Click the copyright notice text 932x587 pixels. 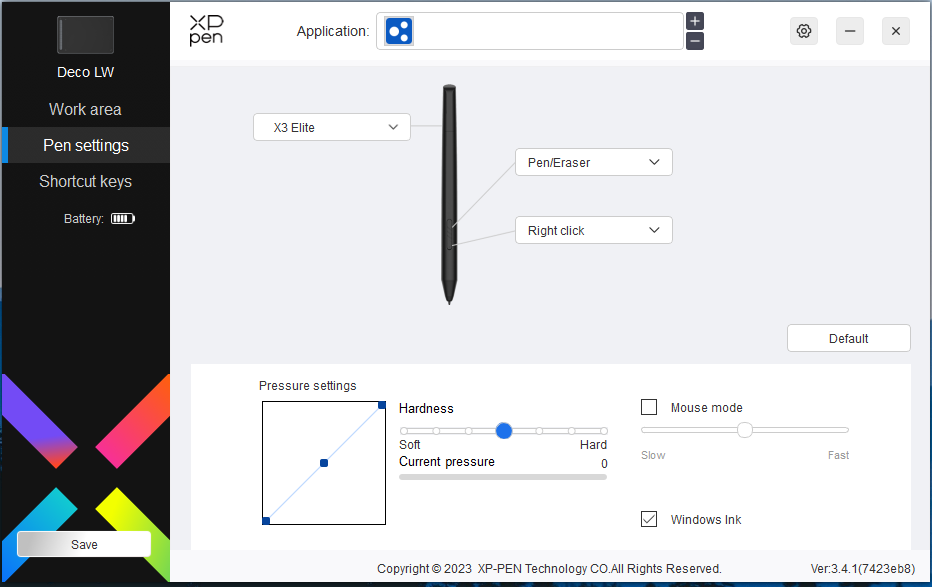coord(549,569)
